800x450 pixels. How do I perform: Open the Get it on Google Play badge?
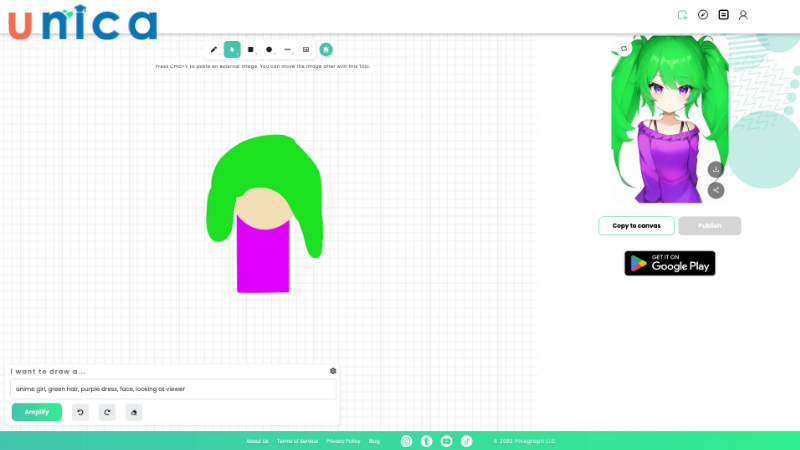pos(670,263)
